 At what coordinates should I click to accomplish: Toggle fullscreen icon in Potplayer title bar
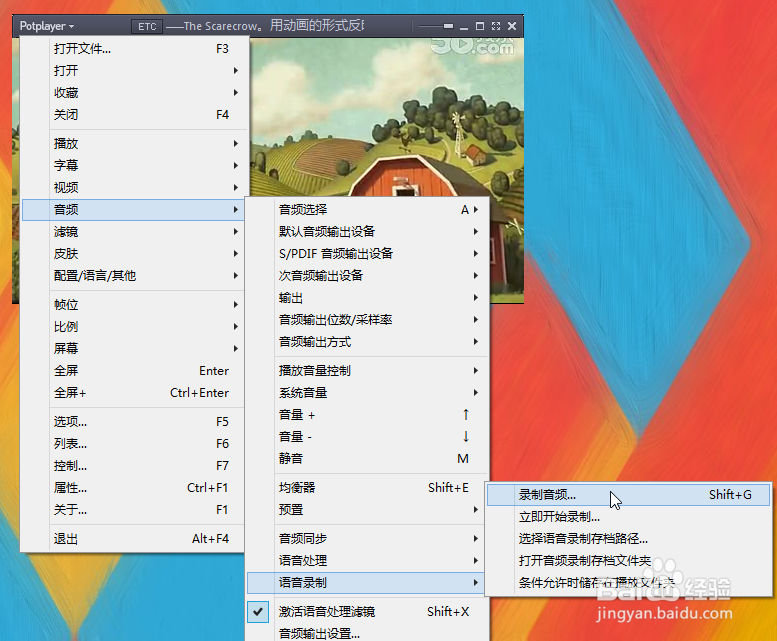[x=496, y=26]
